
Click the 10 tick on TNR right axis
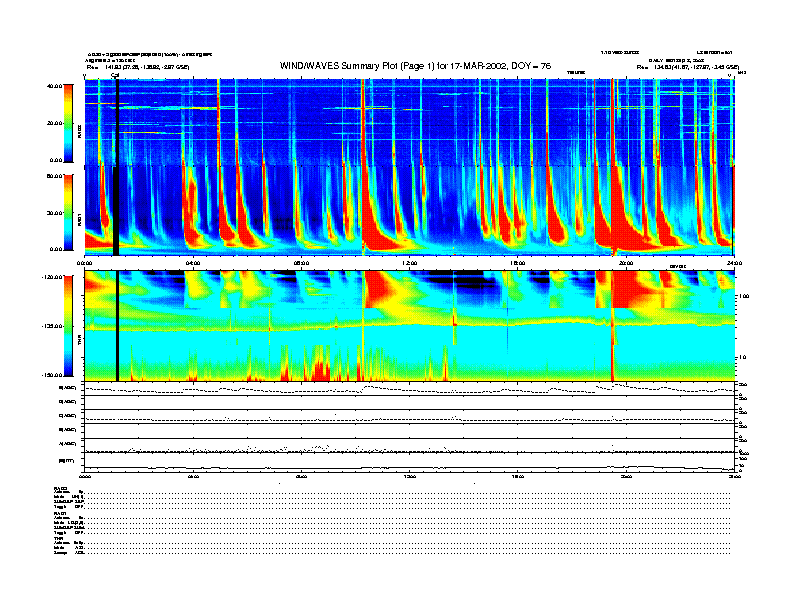[742, 358]
